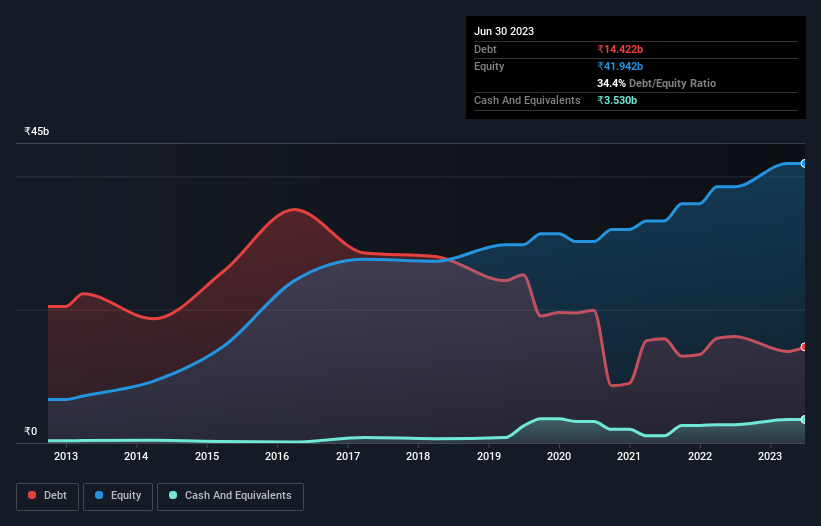Click the 2021 x-axis label

[629, 456]
